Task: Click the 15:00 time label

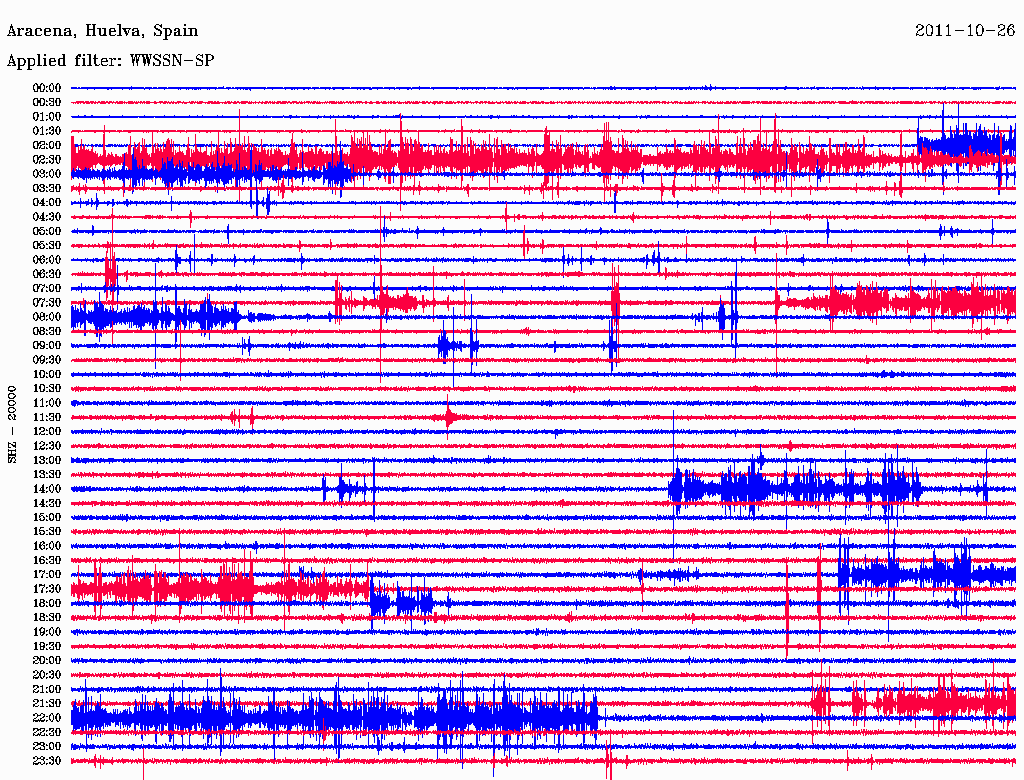Action: tap(46, 517)
